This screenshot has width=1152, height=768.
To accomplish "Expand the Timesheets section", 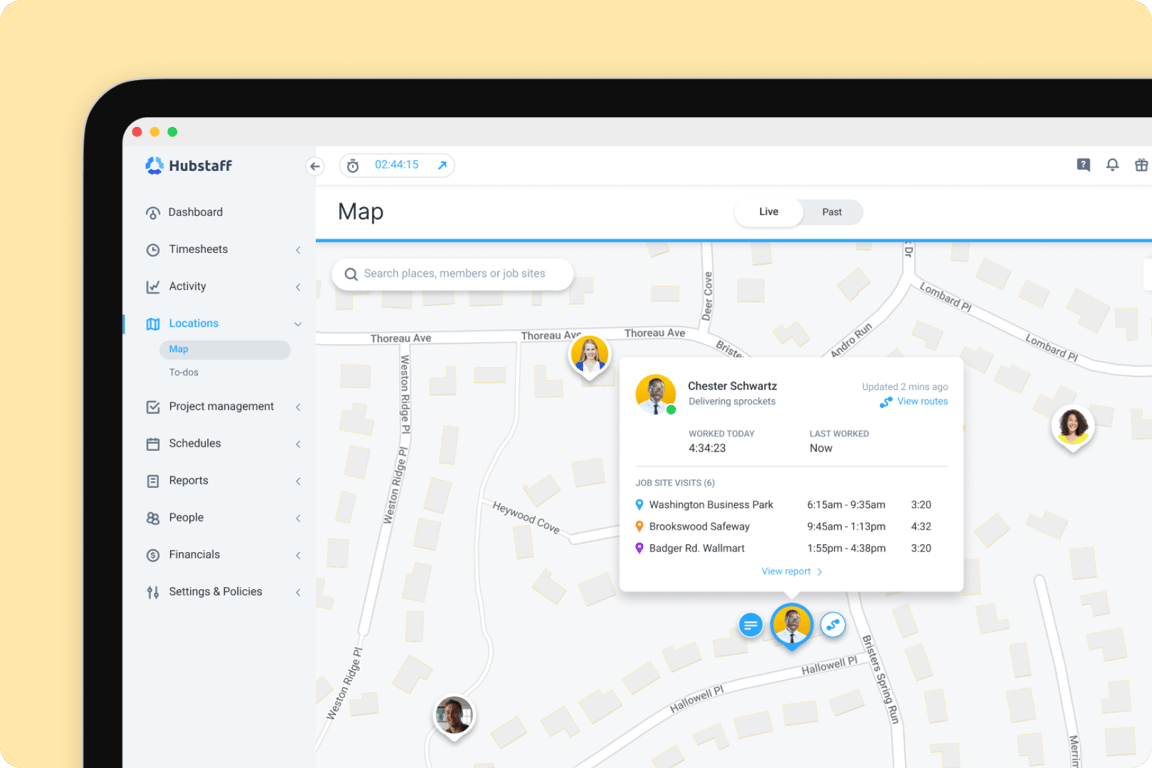I will tap(298, 249).
